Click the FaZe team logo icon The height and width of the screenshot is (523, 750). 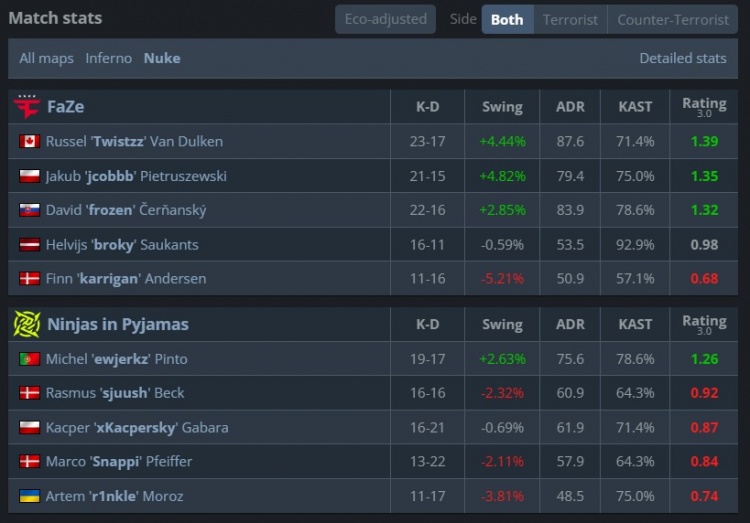point(26,106)
